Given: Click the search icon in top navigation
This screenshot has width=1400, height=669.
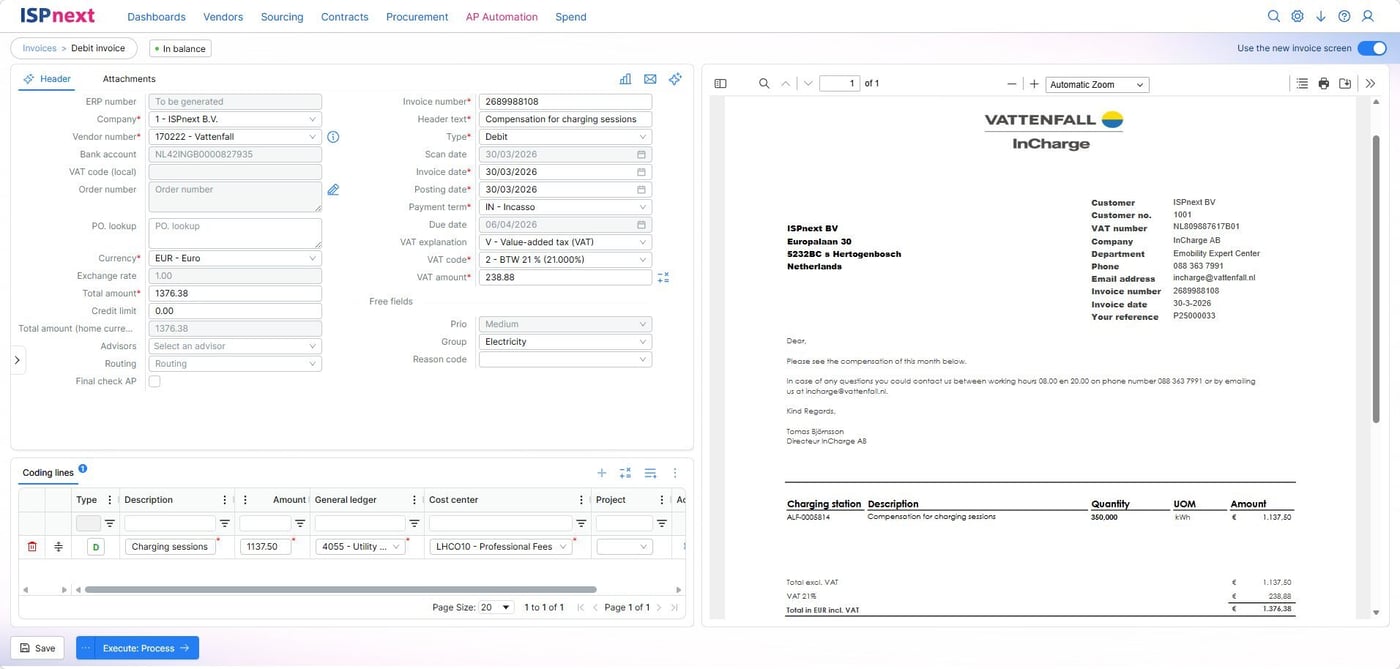Looking at the screenshot, I should (x=1273, y=16).
